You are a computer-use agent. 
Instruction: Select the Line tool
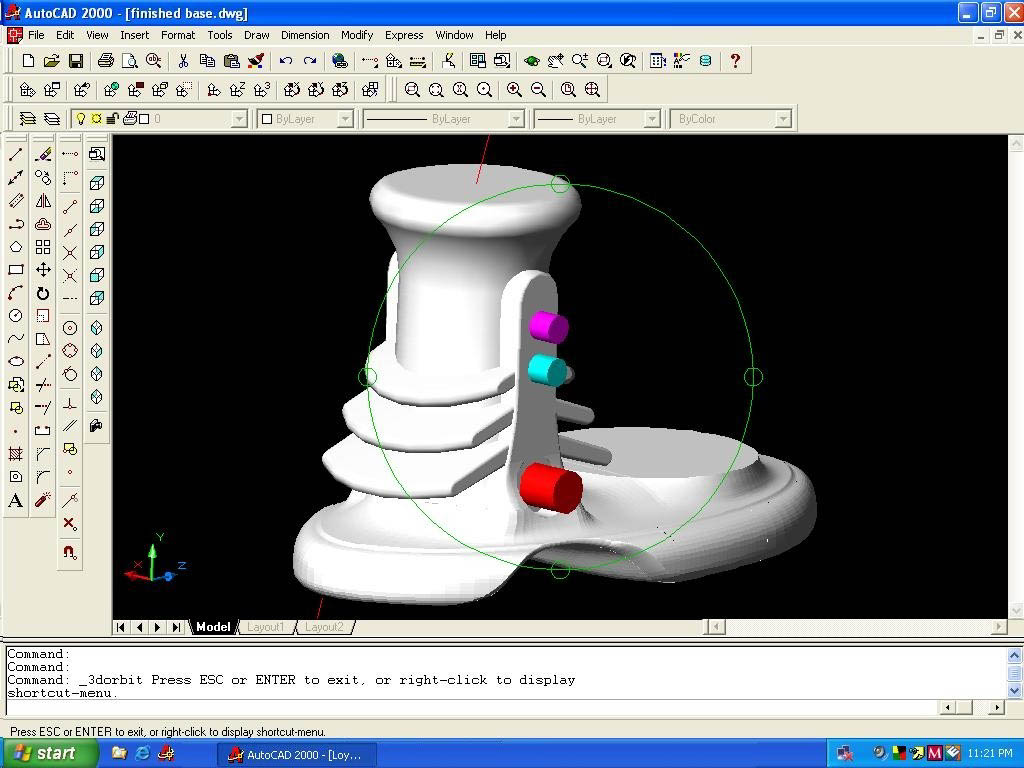click(14, 155)
